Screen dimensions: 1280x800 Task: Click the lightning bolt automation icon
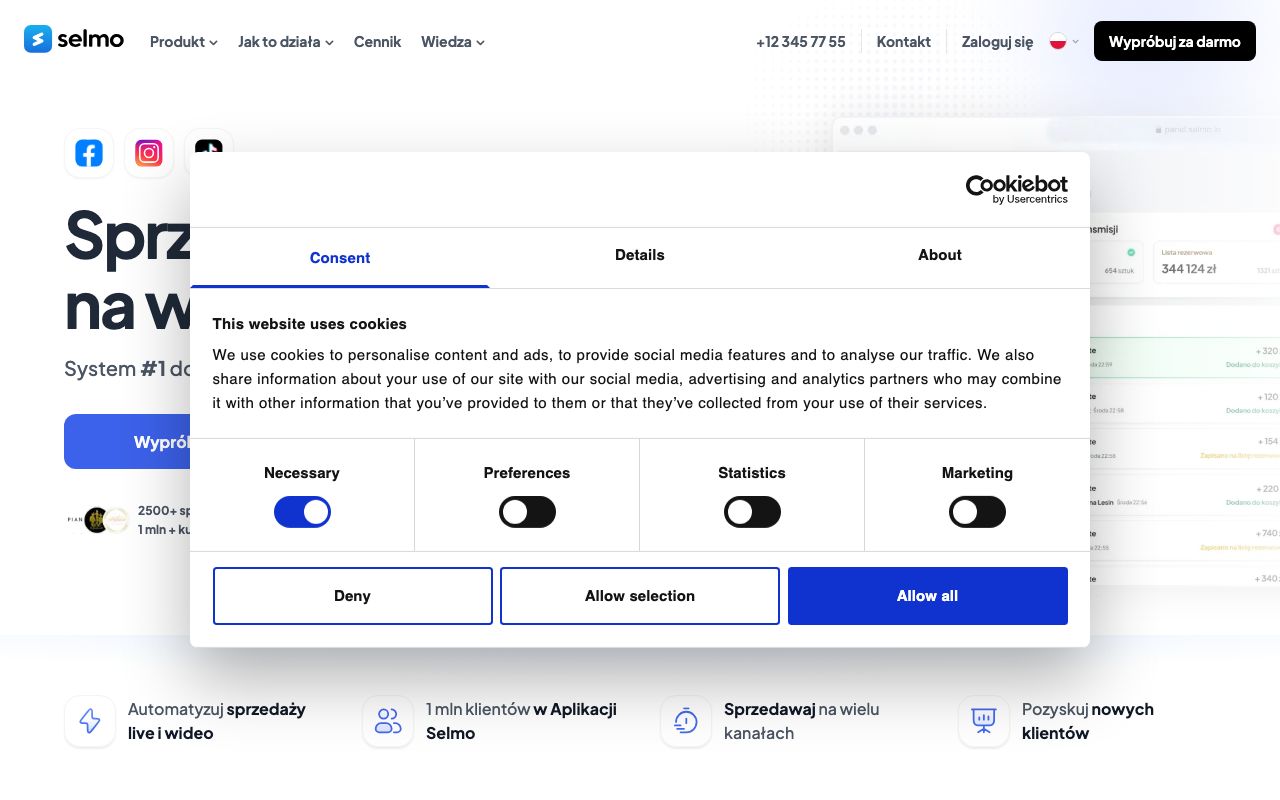tap(90, 721)
